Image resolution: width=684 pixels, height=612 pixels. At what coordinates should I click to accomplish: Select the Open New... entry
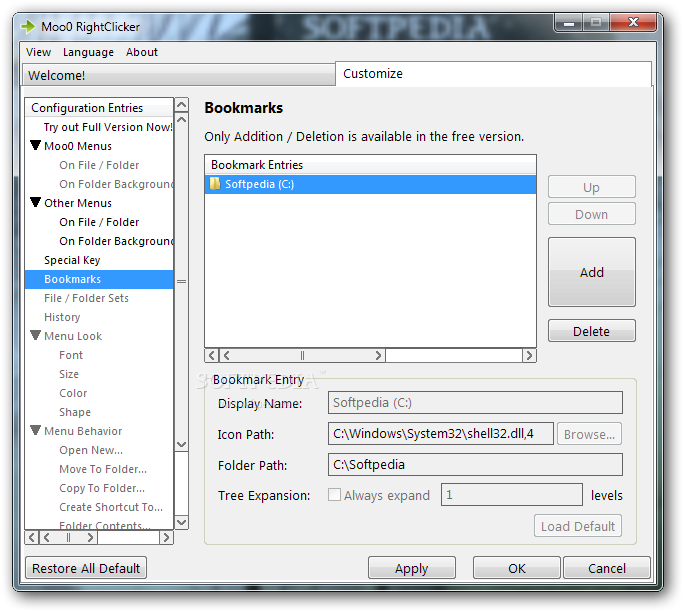click(91, 450)
